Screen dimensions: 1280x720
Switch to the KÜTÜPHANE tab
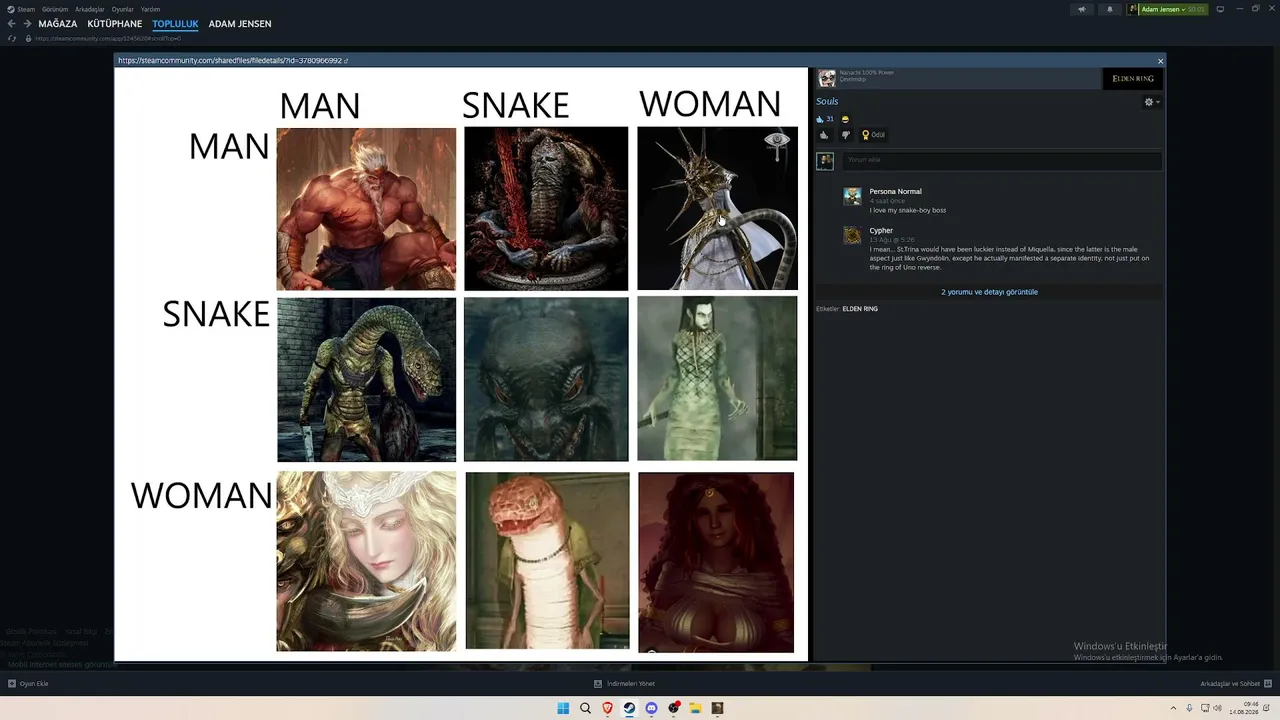point(115,24)
